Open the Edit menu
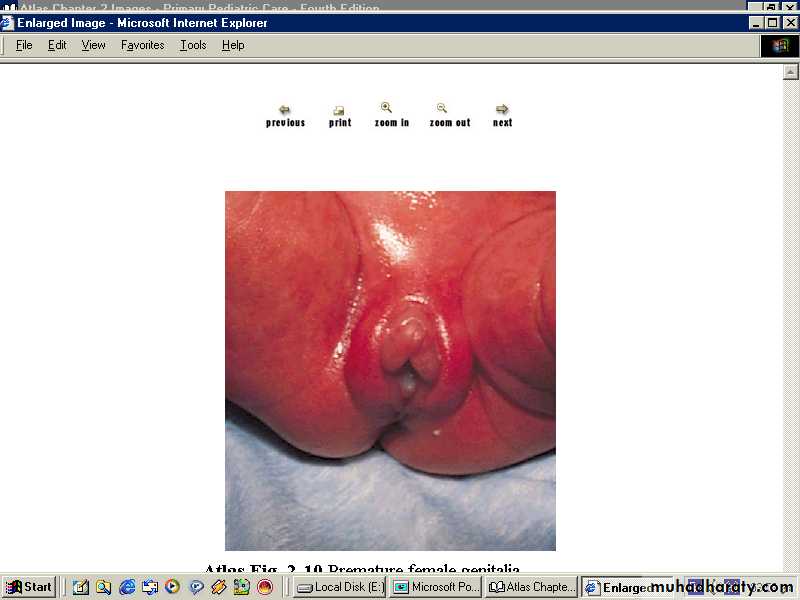Viewport: 800px width, 600px height. coord(57,45)
